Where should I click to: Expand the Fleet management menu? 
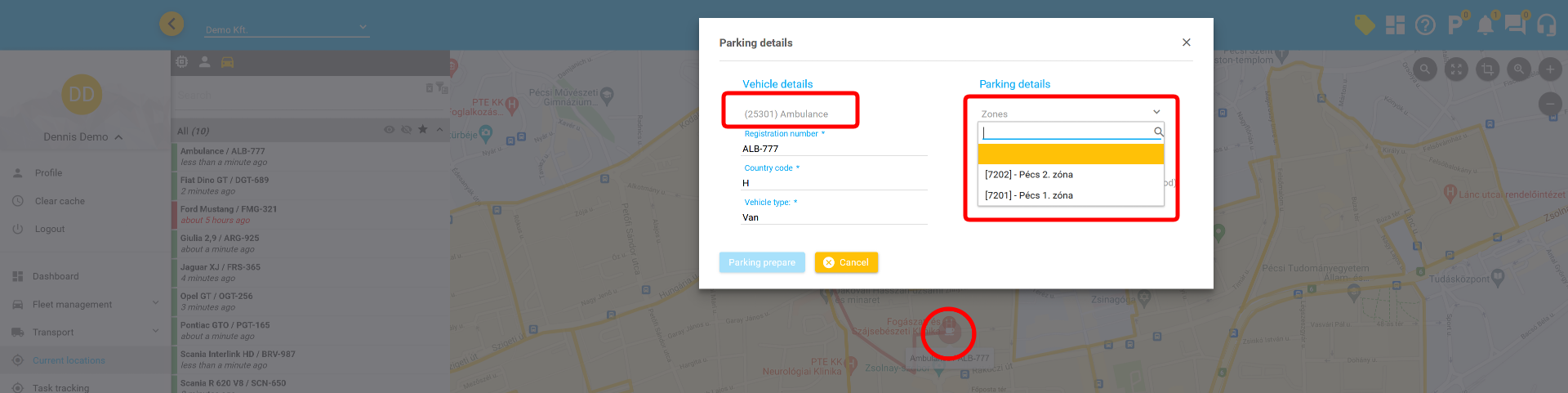[155, 304]
